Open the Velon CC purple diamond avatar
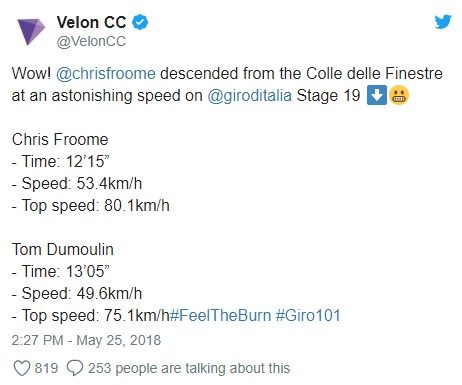Viewport: 462px width, 385px height. 31,31
